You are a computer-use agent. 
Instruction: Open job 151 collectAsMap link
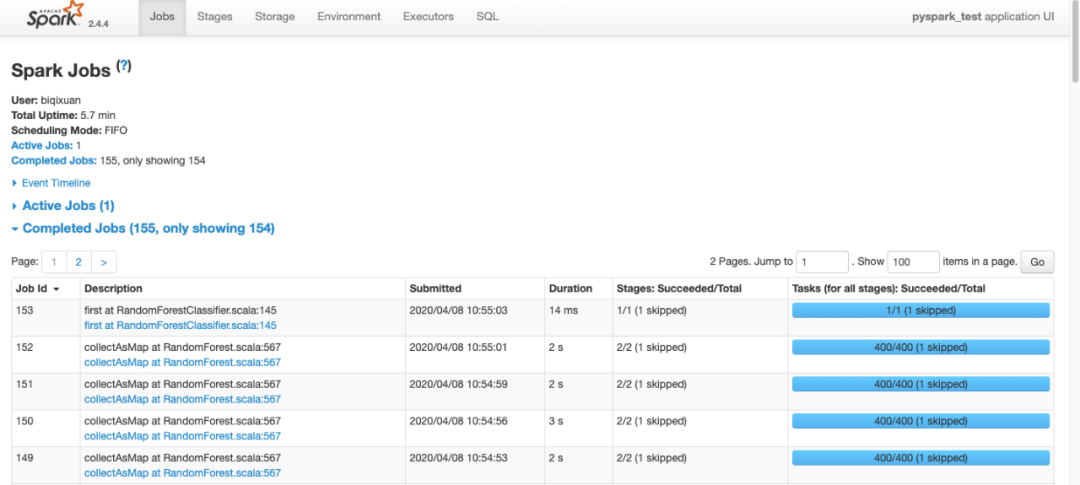(x=183, y=399)
